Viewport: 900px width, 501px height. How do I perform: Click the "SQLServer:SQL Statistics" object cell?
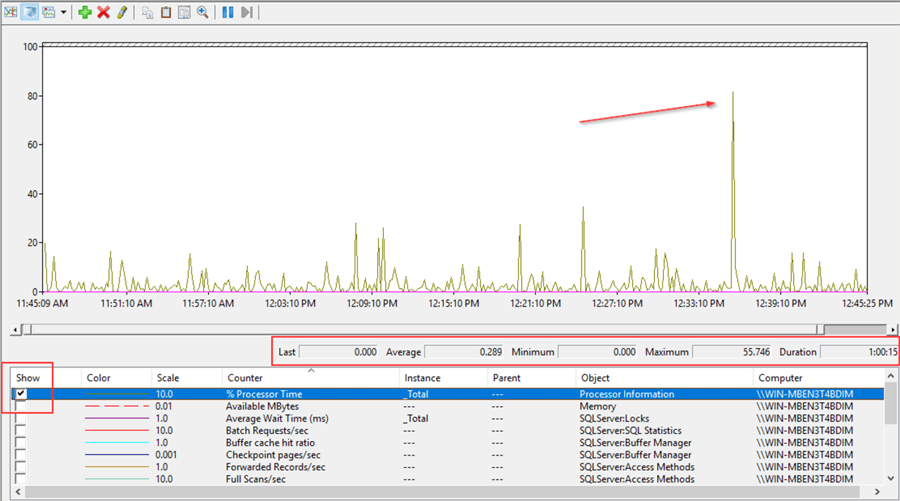(x=630, y=430)
